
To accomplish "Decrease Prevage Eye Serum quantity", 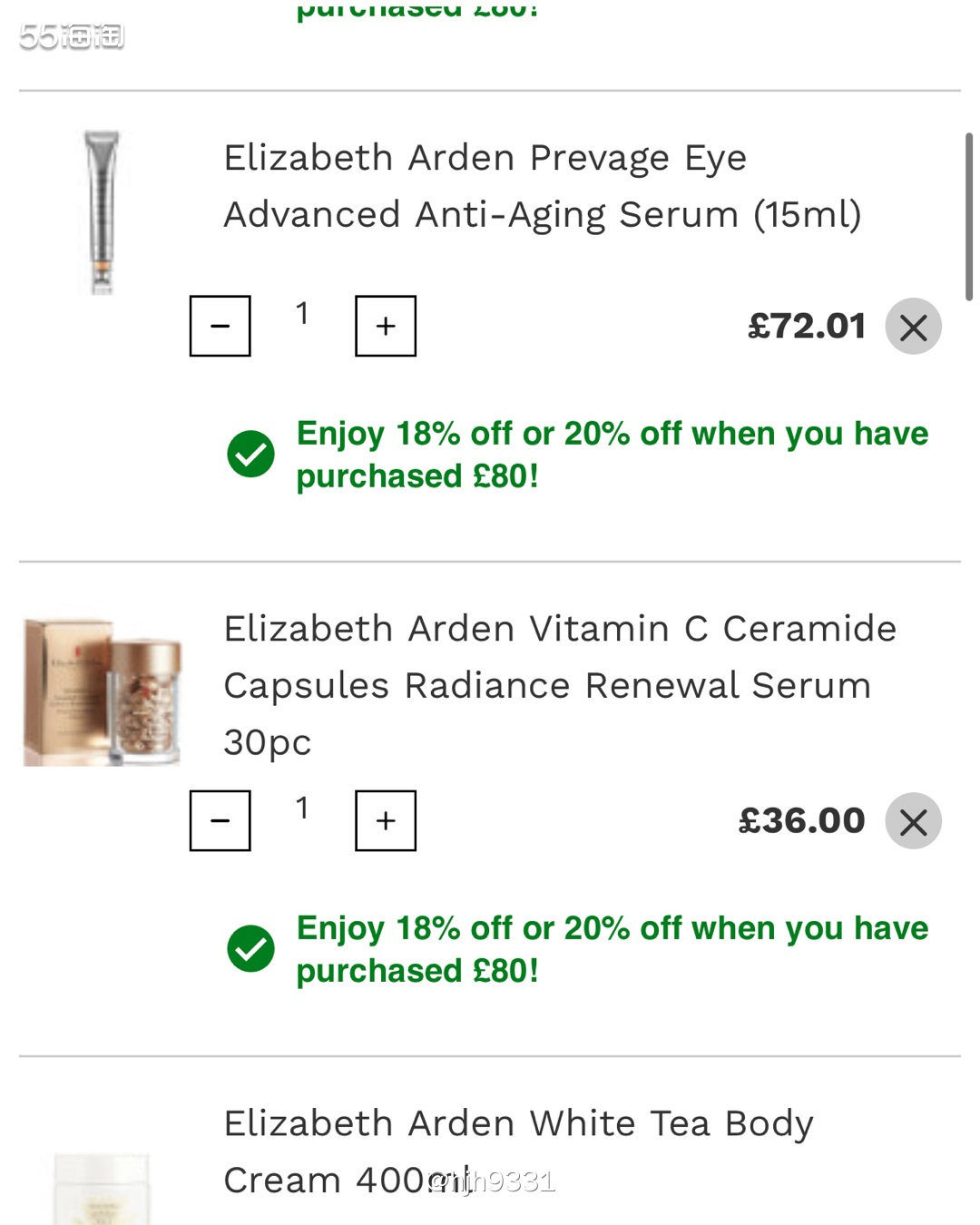I will point(220,326).
